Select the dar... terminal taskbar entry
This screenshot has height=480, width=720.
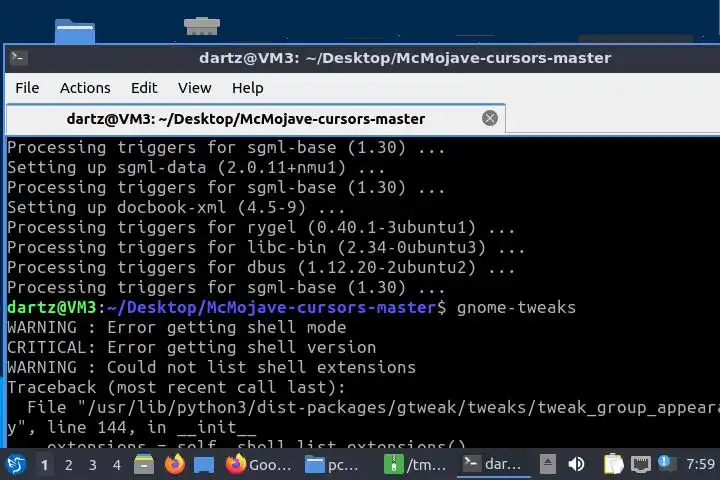click(492, 464)
